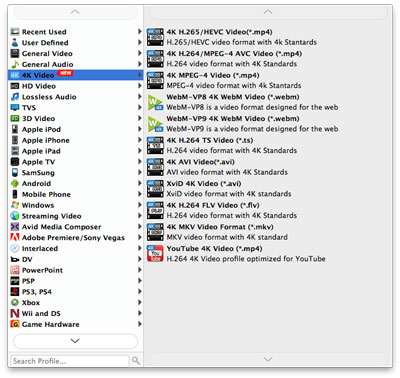Click the HD Video category icon

click(x=15, y=86)
